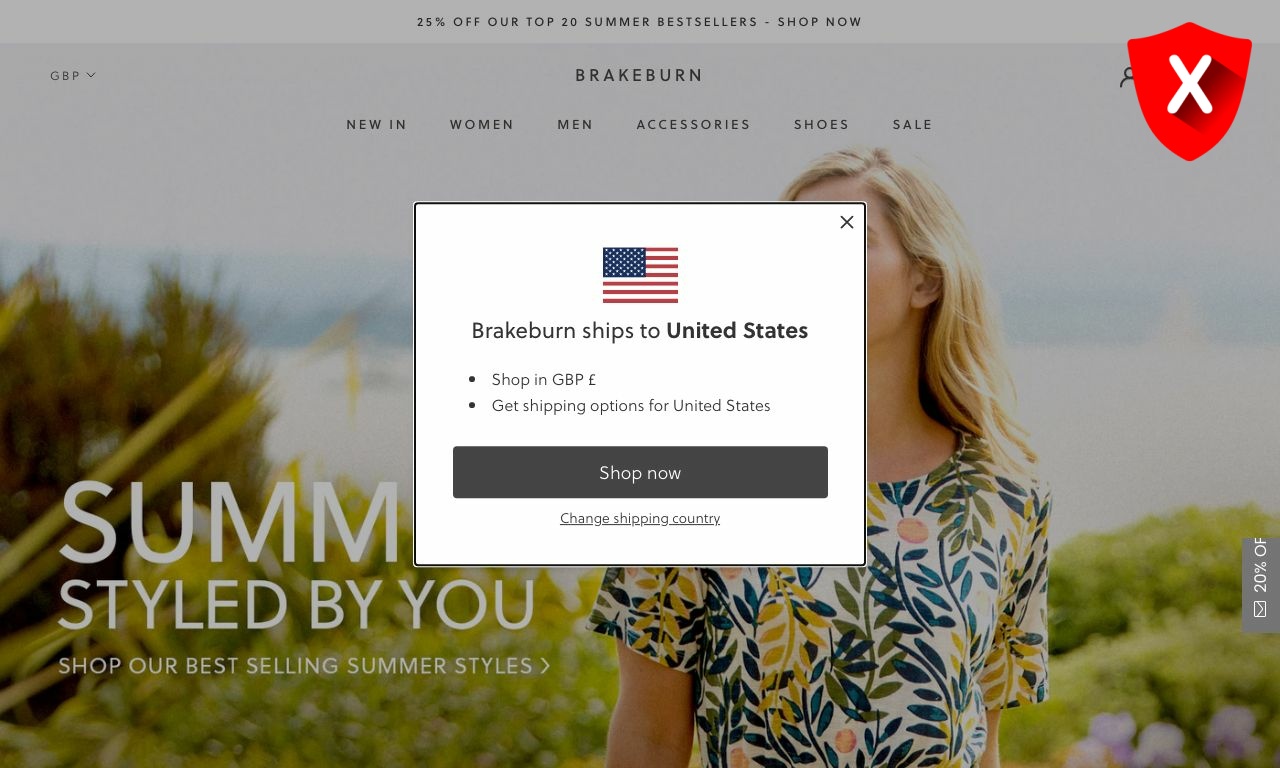Choose Change shipping country link
This screenshot has height=768, width=1280.
[640, 518]
